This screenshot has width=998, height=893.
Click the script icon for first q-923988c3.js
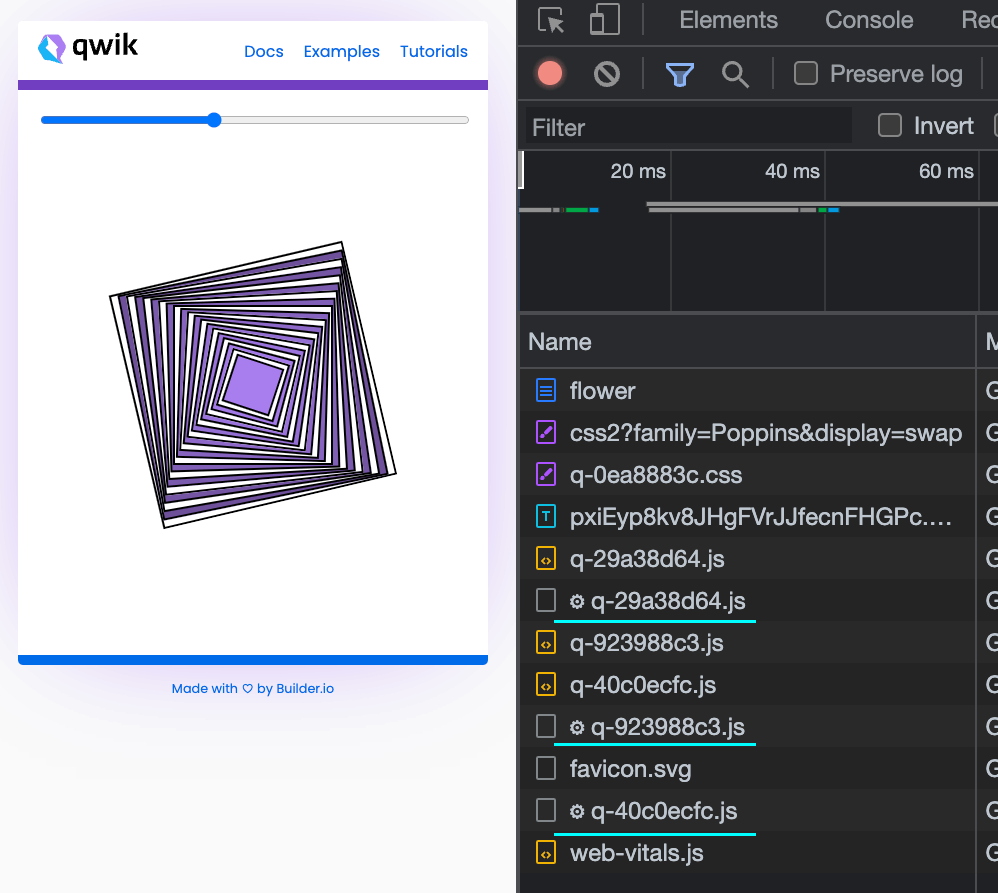[545, 642]
